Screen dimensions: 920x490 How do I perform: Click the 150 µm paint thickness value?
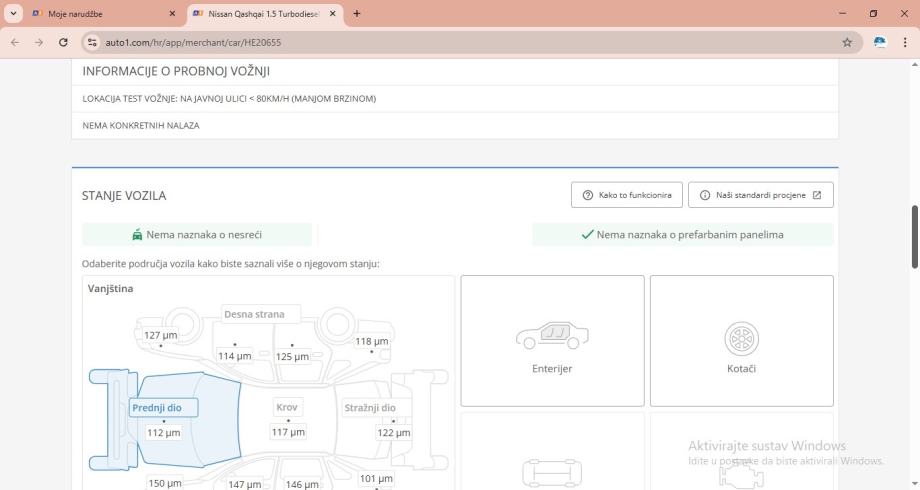pyautogui.click(x=165, y=483)
